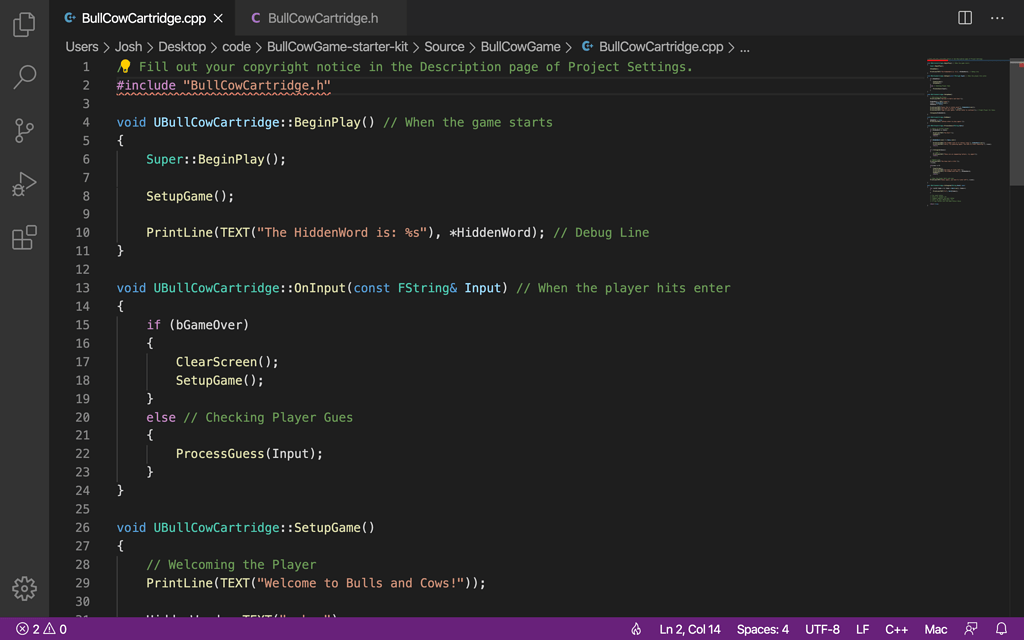Click the Split Editor Right icon

click(x=965, y=18)
